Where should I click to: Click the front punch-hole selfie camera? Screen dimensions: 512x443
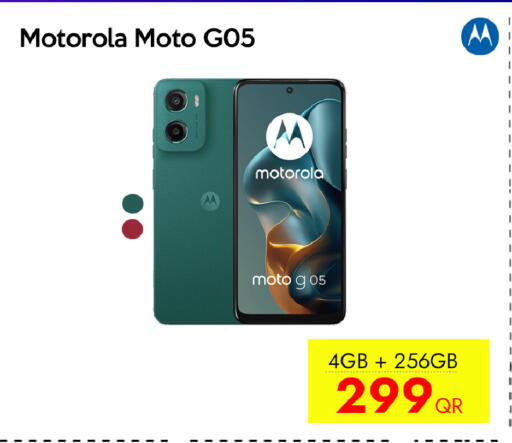289,90
